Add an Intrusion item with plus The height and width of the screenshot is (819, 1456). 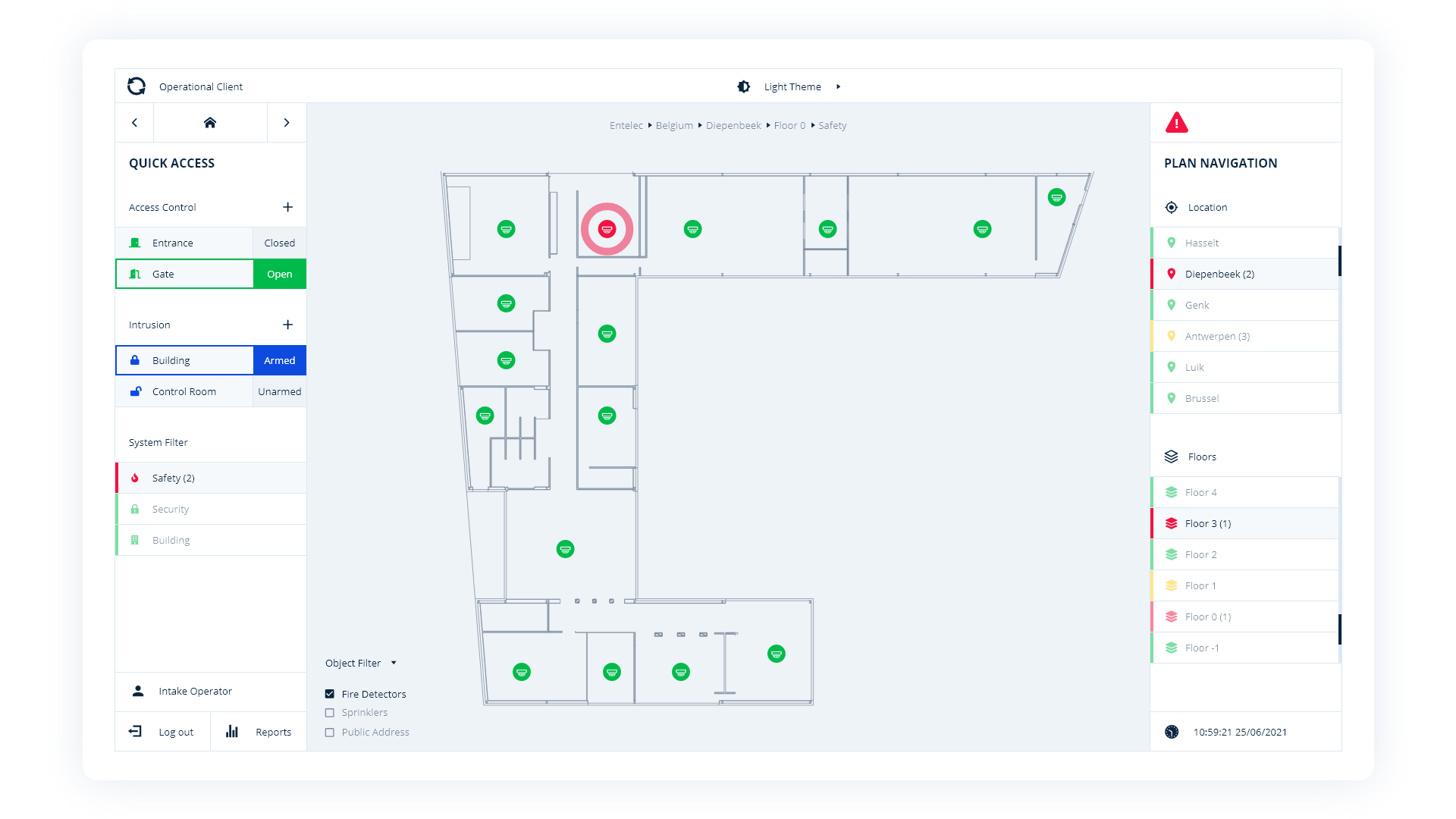[x=287, y=325]
